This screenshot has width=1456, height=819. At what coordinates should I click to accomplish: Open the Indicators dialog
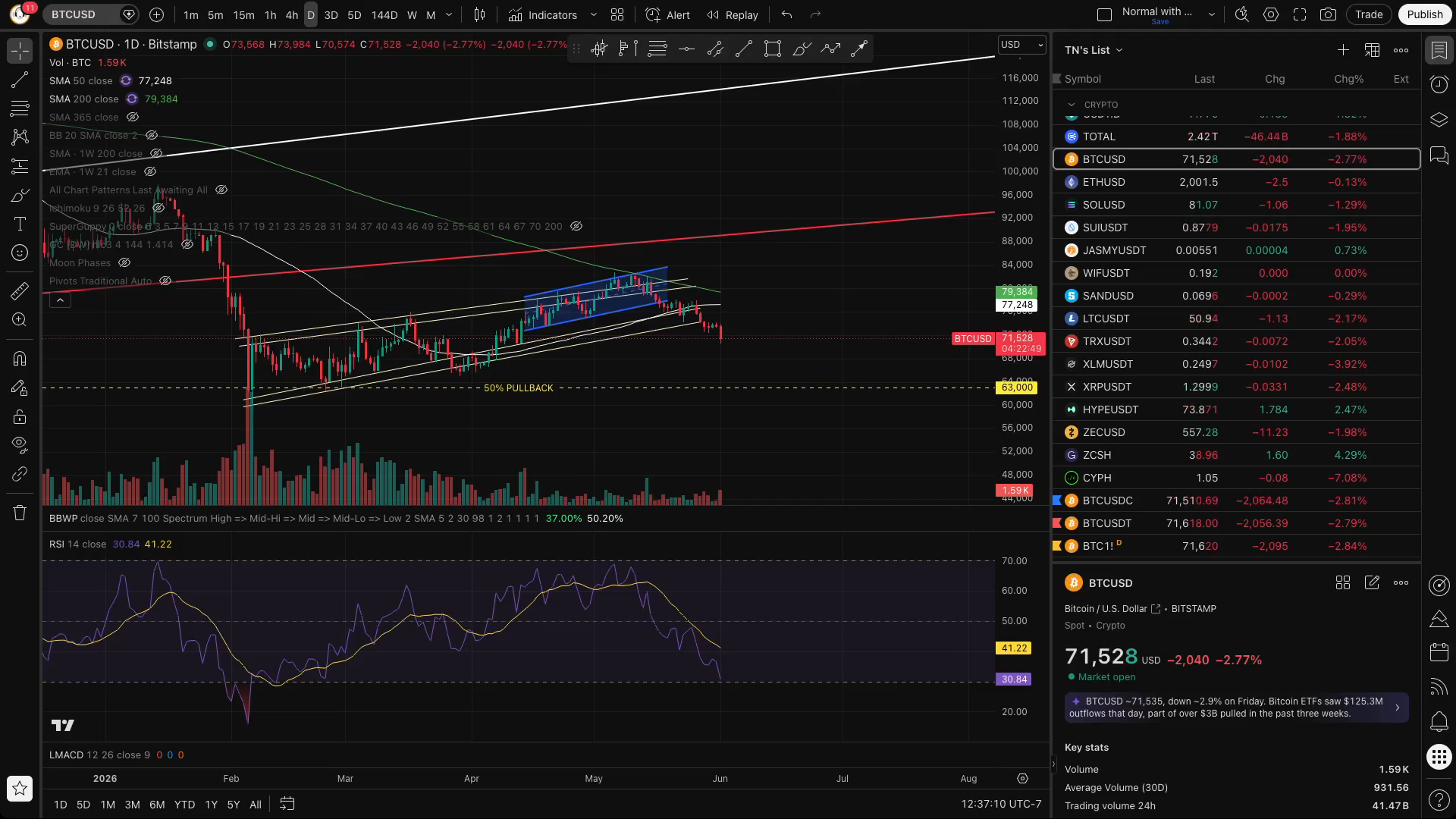[543, 14]
